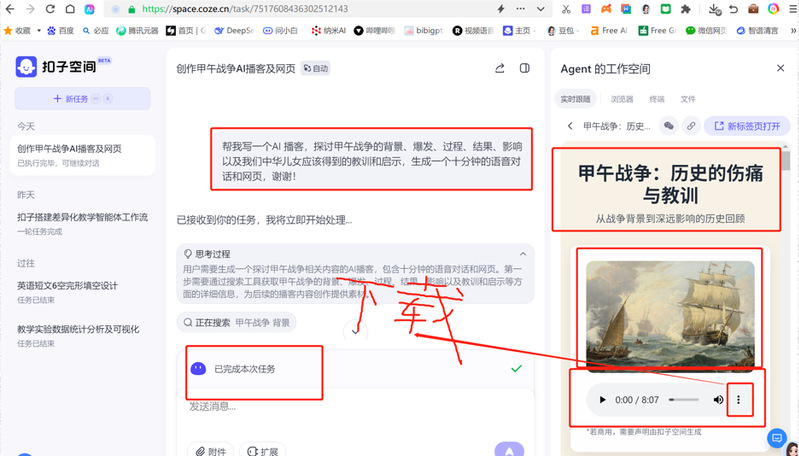Click the 新任务 button
The height and width of the screenshot is (456, 799).
pyautogui.click(x=83, y=99)
